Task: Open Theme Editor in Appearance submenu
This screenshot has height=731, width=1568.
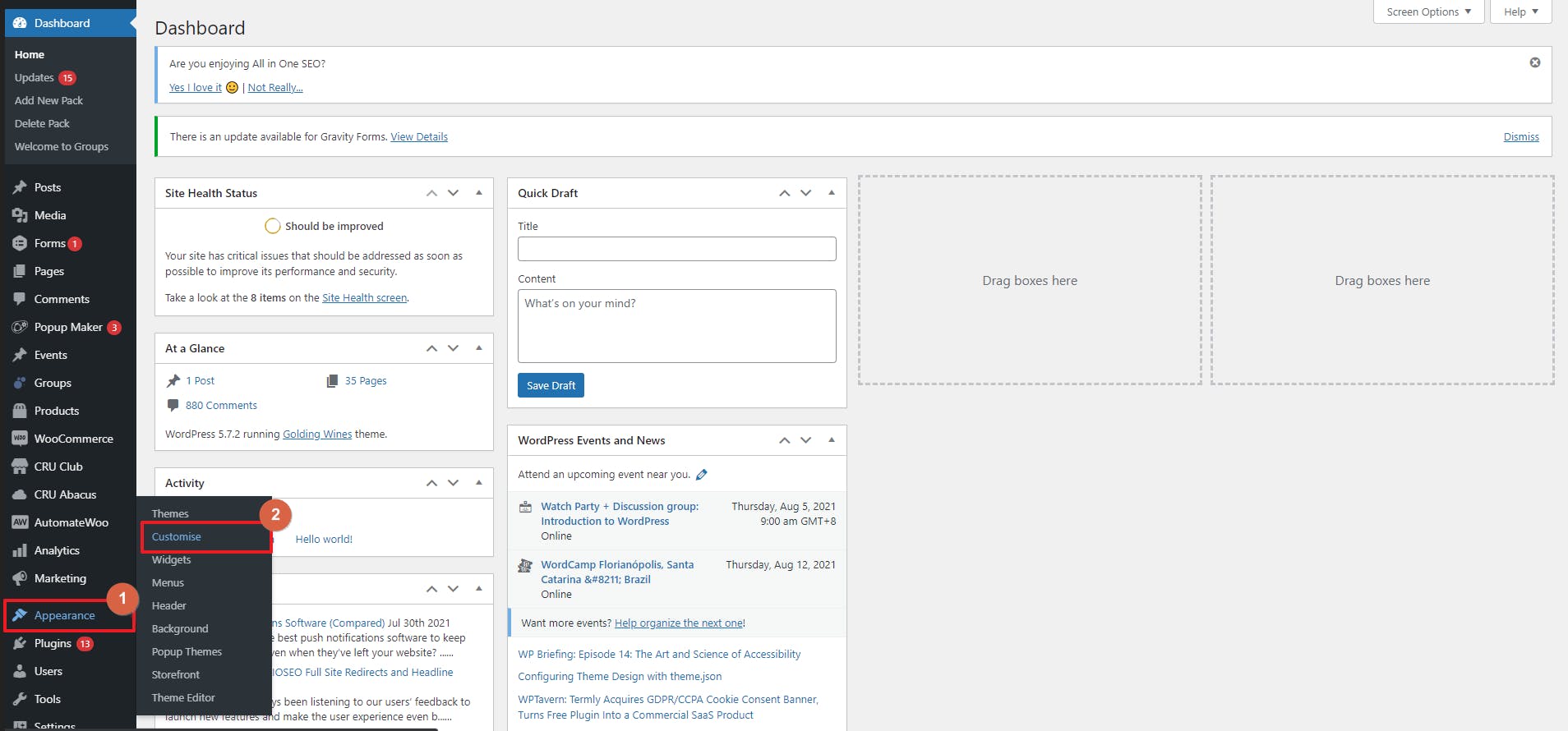Action: coord(183,697)
